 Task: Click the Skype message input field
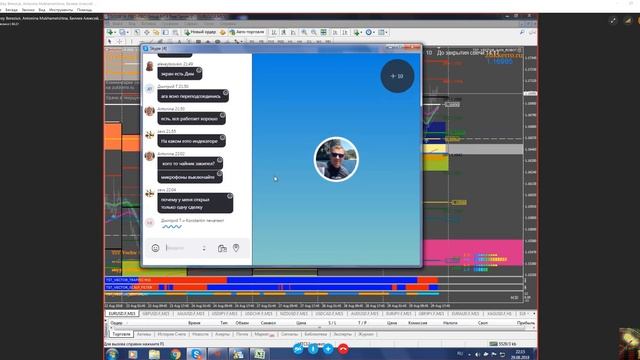pos(182,248)
